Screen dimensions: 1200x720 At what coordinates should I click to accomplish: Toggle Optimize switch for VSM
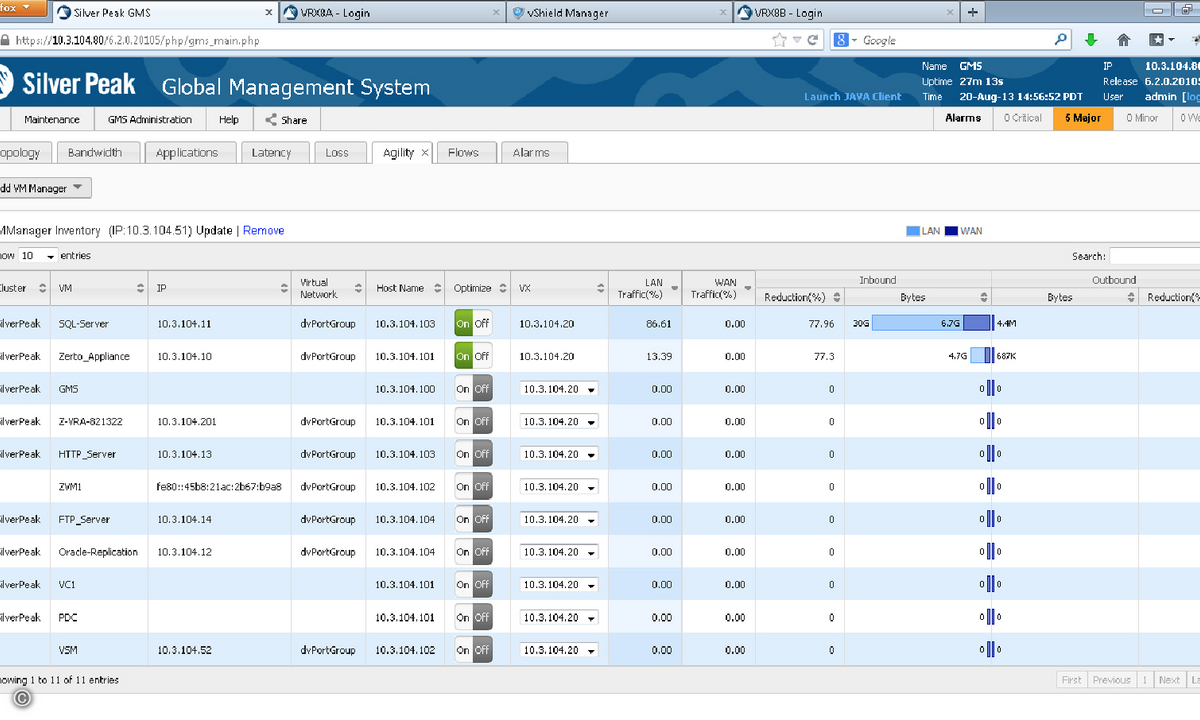click(473, 650)
